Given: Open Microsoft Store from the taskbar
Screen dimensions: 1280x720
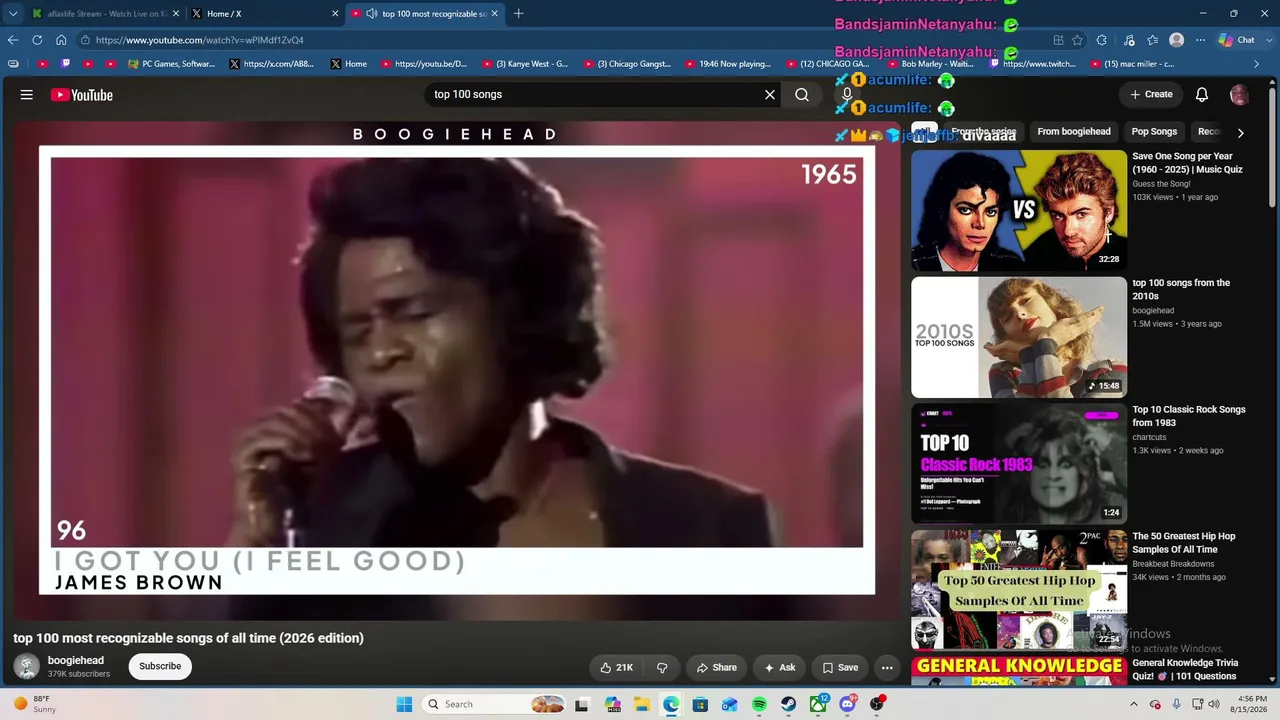Looking at the screenshot, I should (700, 704).
